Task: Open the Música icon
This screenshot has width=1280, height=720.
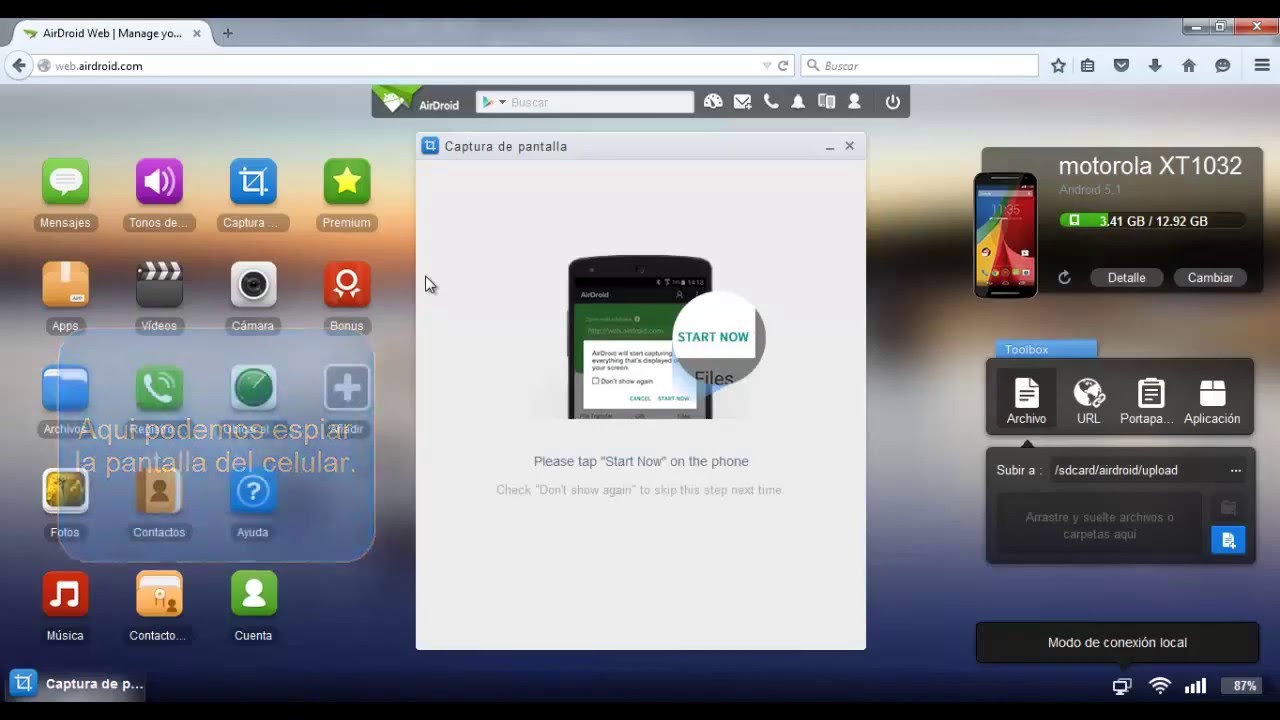Action: tap(65, 594)
